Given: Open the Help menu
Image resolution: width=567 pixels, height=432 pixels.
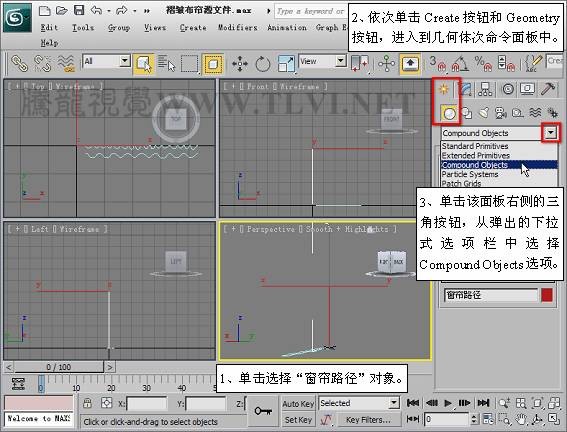Looking at the screenshot, I should 49,43.
